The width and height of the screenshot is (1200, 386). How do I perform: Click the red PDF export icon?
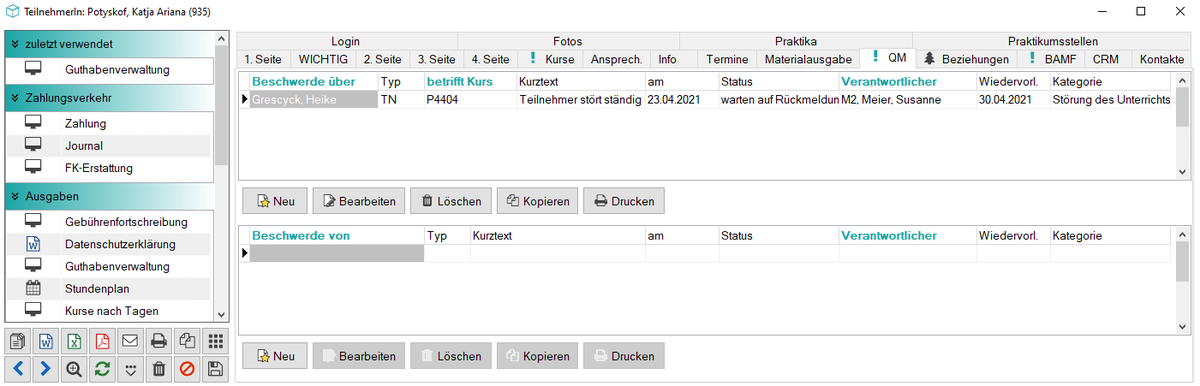(x=102, y=341)
